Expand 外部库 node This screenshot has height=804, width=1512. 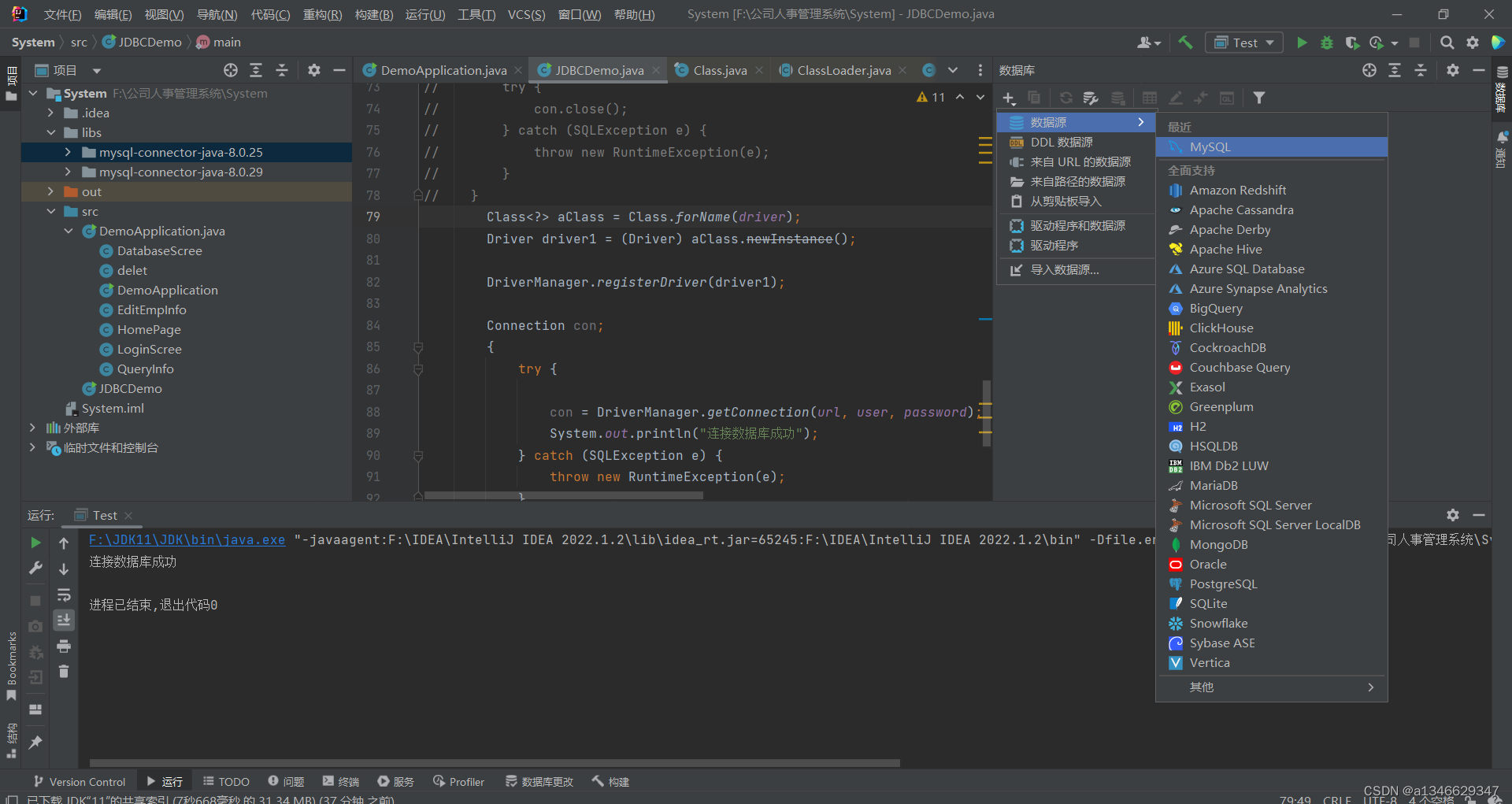point(32,428)
